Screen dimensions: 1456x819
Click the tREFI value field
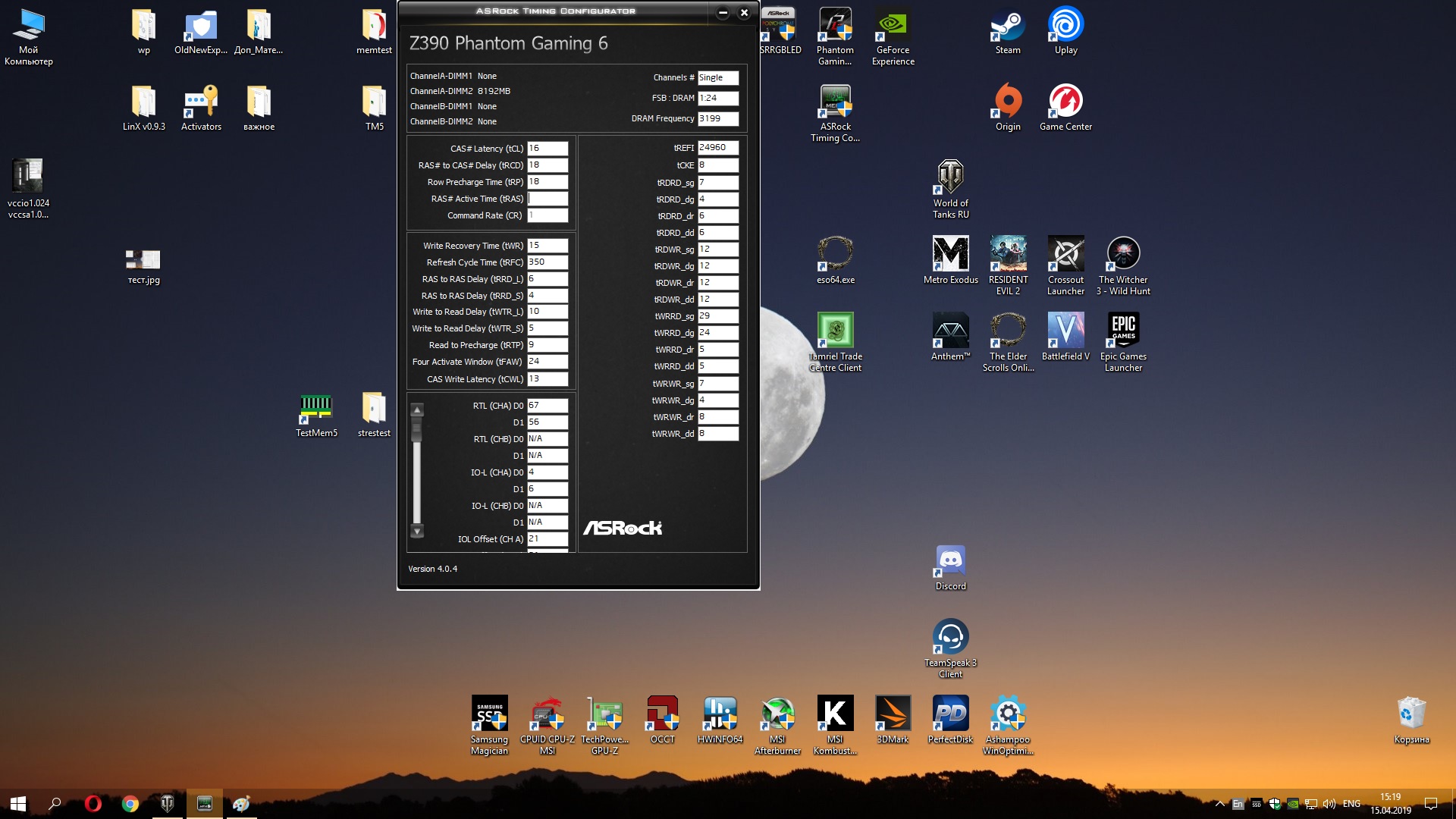point(717,148)
